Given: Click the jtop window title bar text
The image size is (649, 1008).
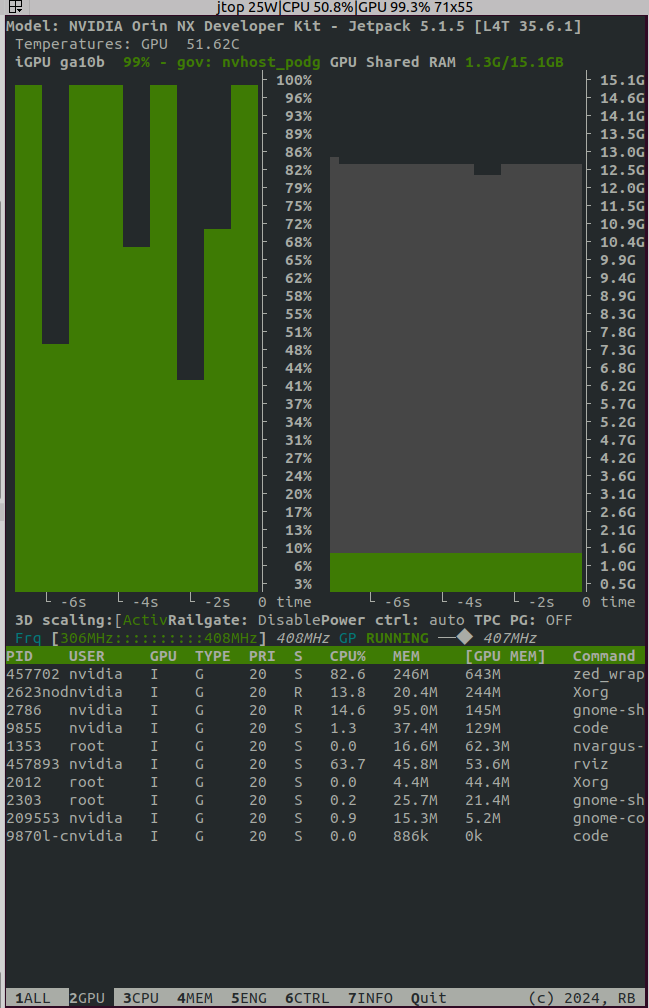Looking at the screenshot, I should click(x=344, y=7).
